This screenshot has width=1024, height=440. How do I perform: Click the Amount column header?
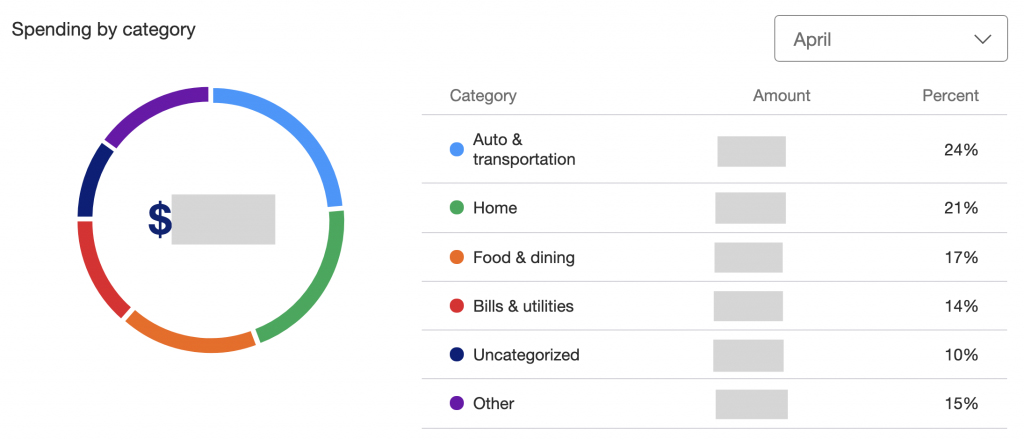781,95
